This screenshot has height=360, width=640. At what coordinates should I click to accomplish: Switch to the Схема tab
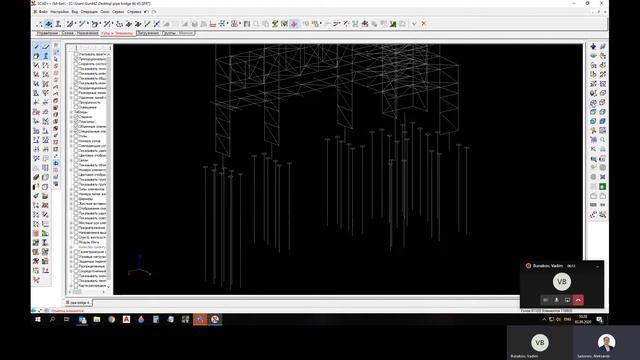(x=68, y=33)
